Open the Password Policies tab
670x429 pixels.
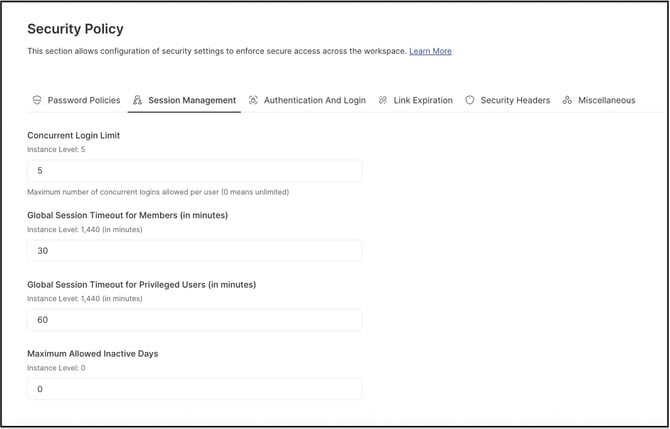coord(76,100)
